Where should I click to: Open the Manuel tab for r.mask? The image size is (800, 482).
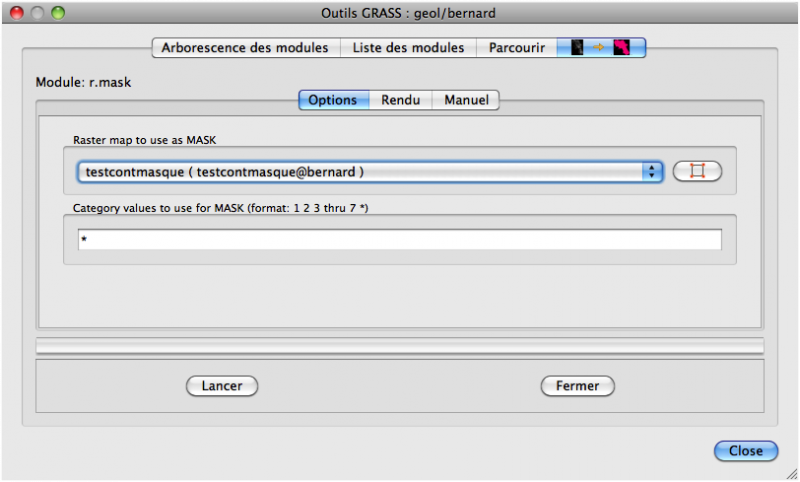click(x=466, y=100)
